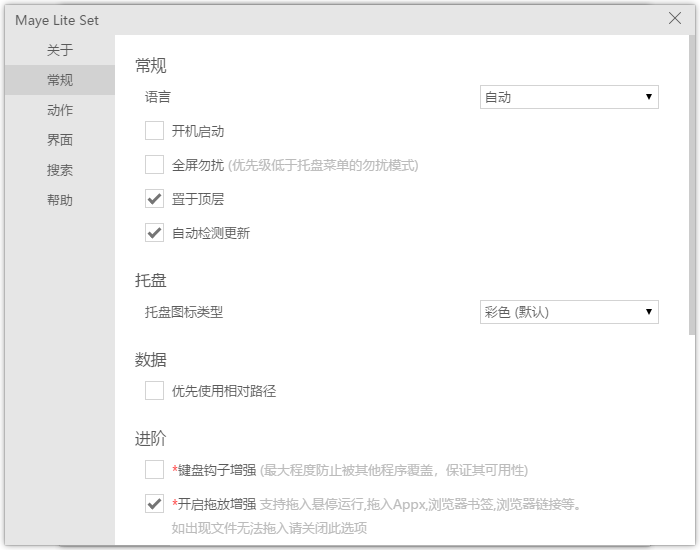Enable the 开机启动 checkbox
Screen dimensions: 700x550
click(x=154, y=131)
